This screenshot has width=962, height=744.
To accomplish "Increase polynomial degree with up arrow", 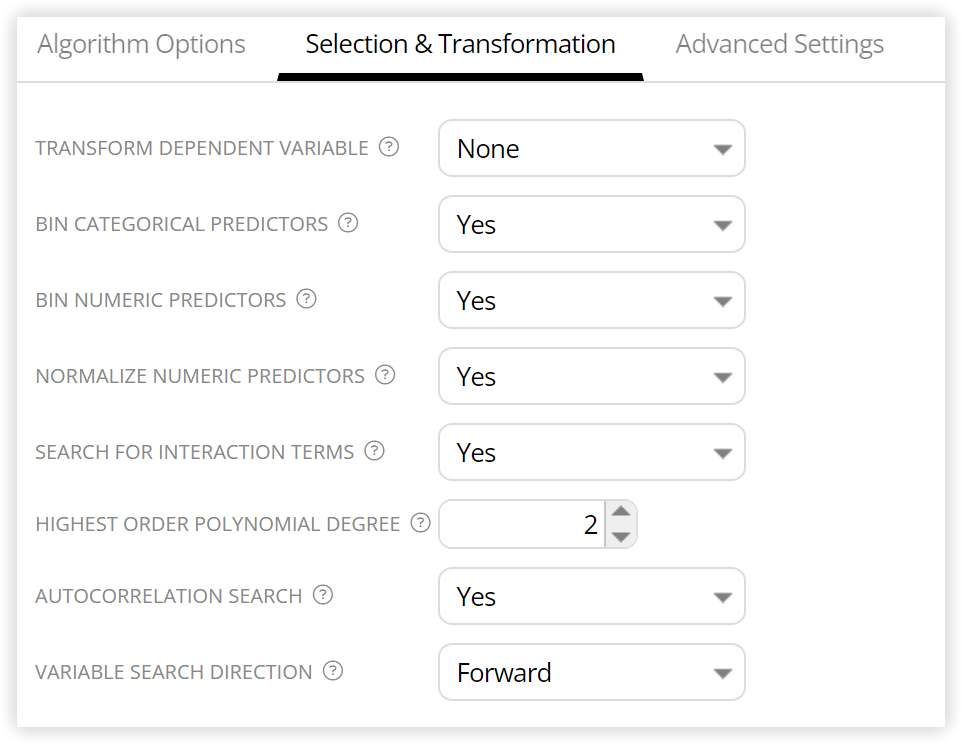I will (x=621, y=512).
